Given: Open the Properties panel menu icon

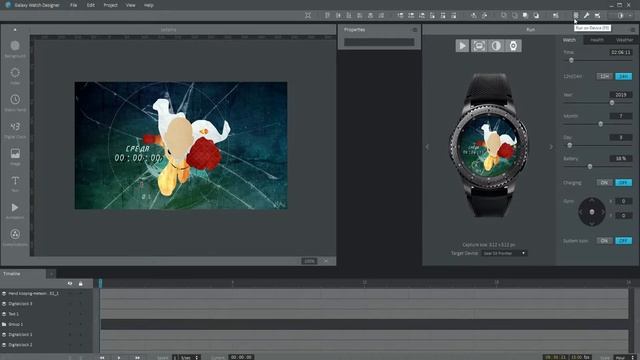Looking at the screenshot, I should click(415, 30).
